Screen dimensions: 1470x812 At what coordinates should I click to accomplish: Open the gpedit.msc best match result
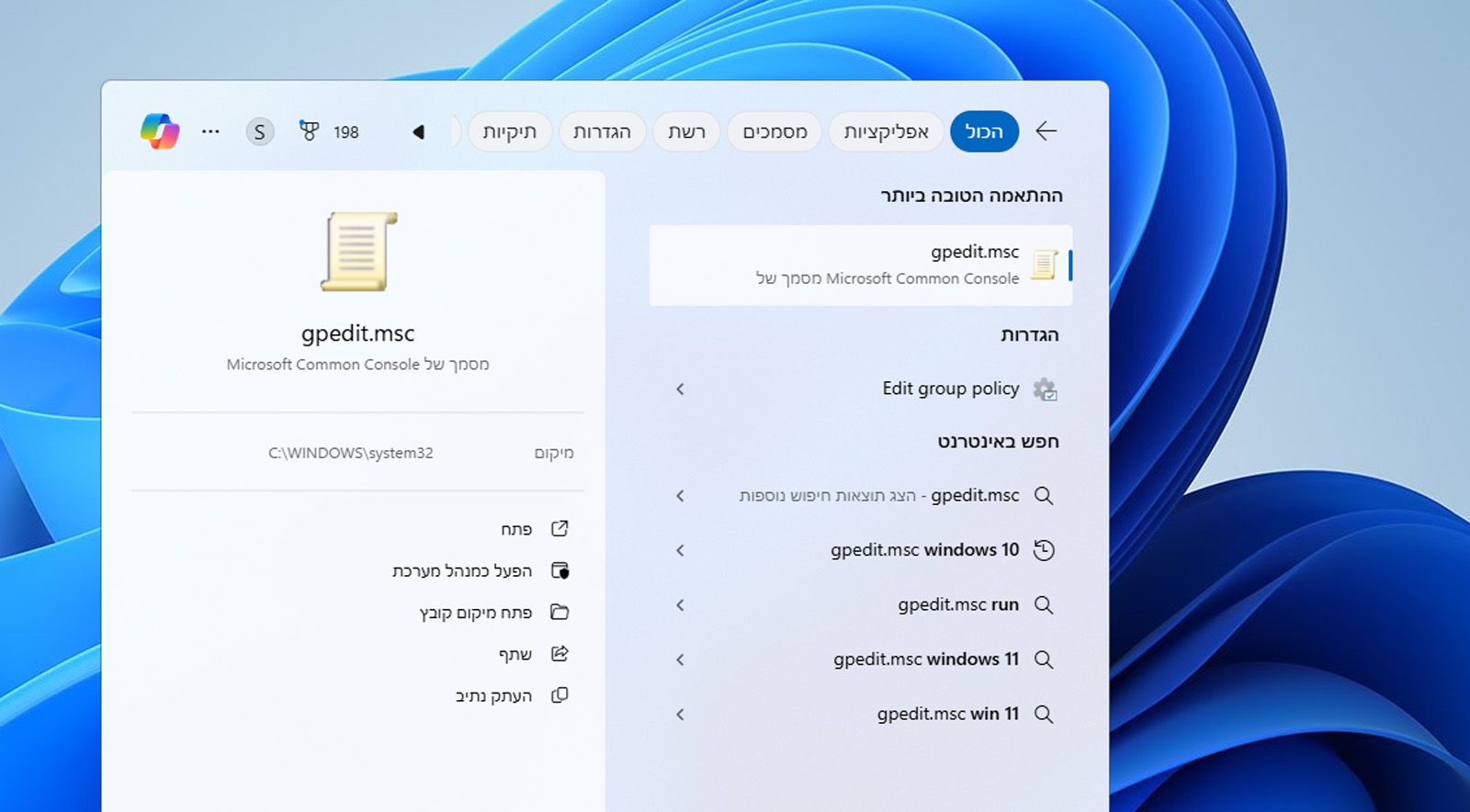pos(861,265)
